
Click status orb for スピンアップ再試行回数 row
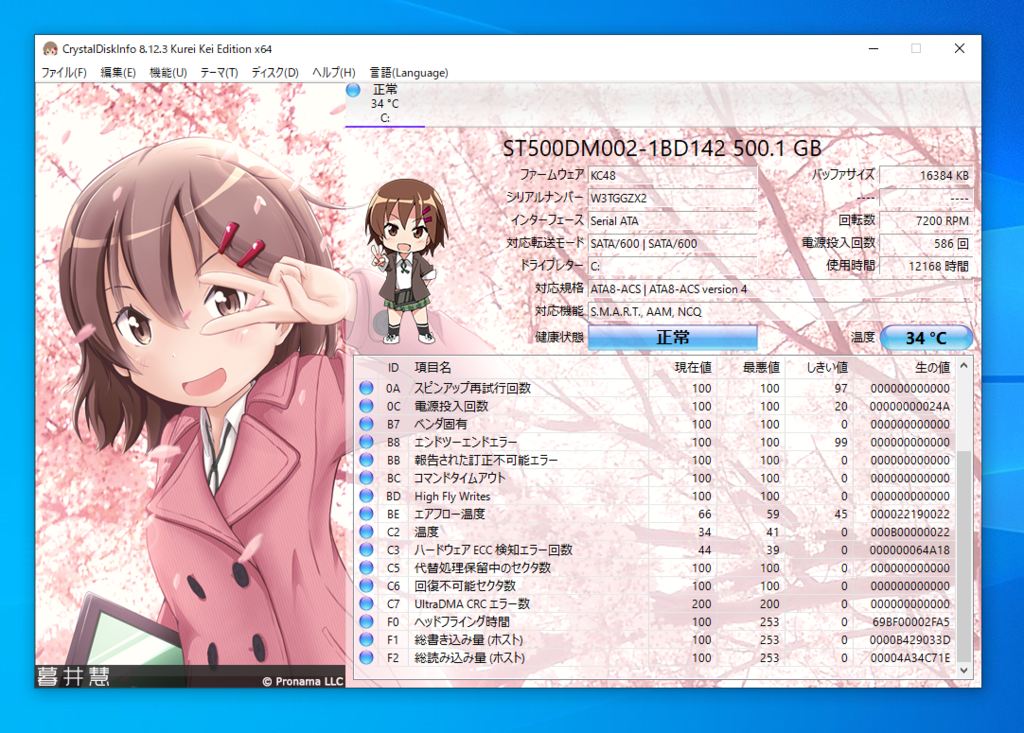[366, 388]
